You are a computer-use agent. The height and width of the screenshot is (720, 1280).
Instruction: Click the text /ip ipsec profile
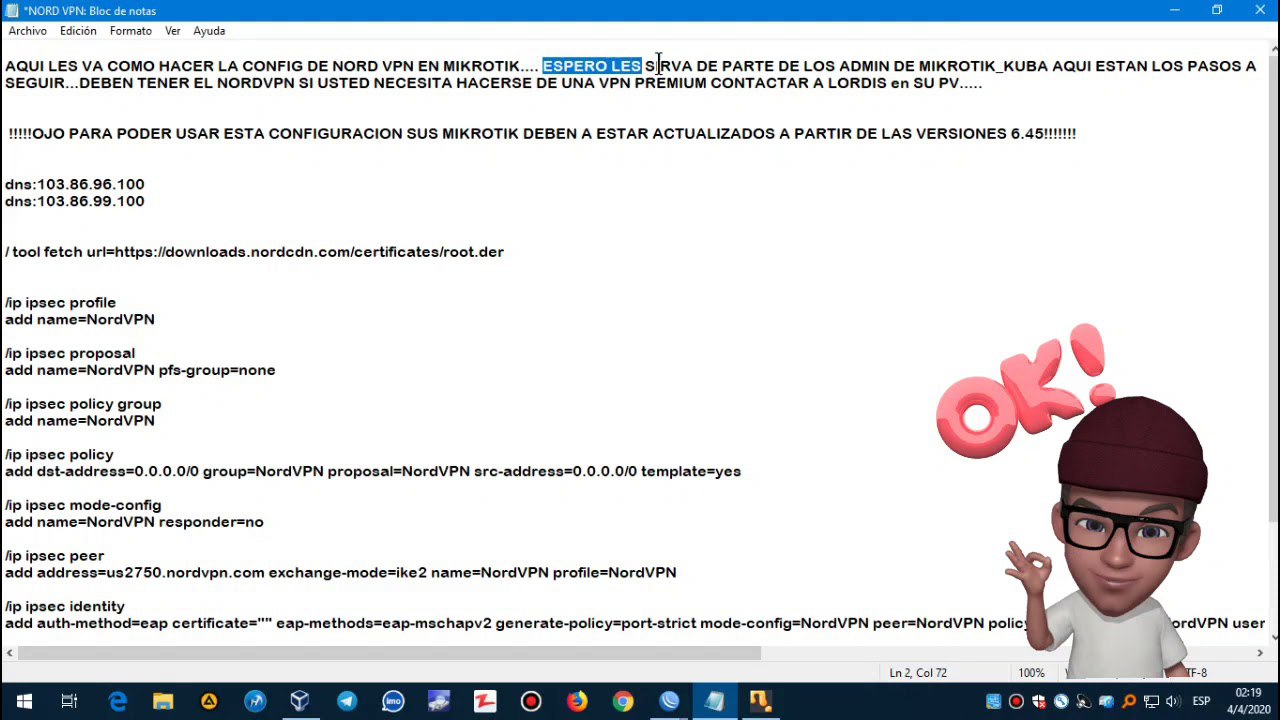point(60,302)
